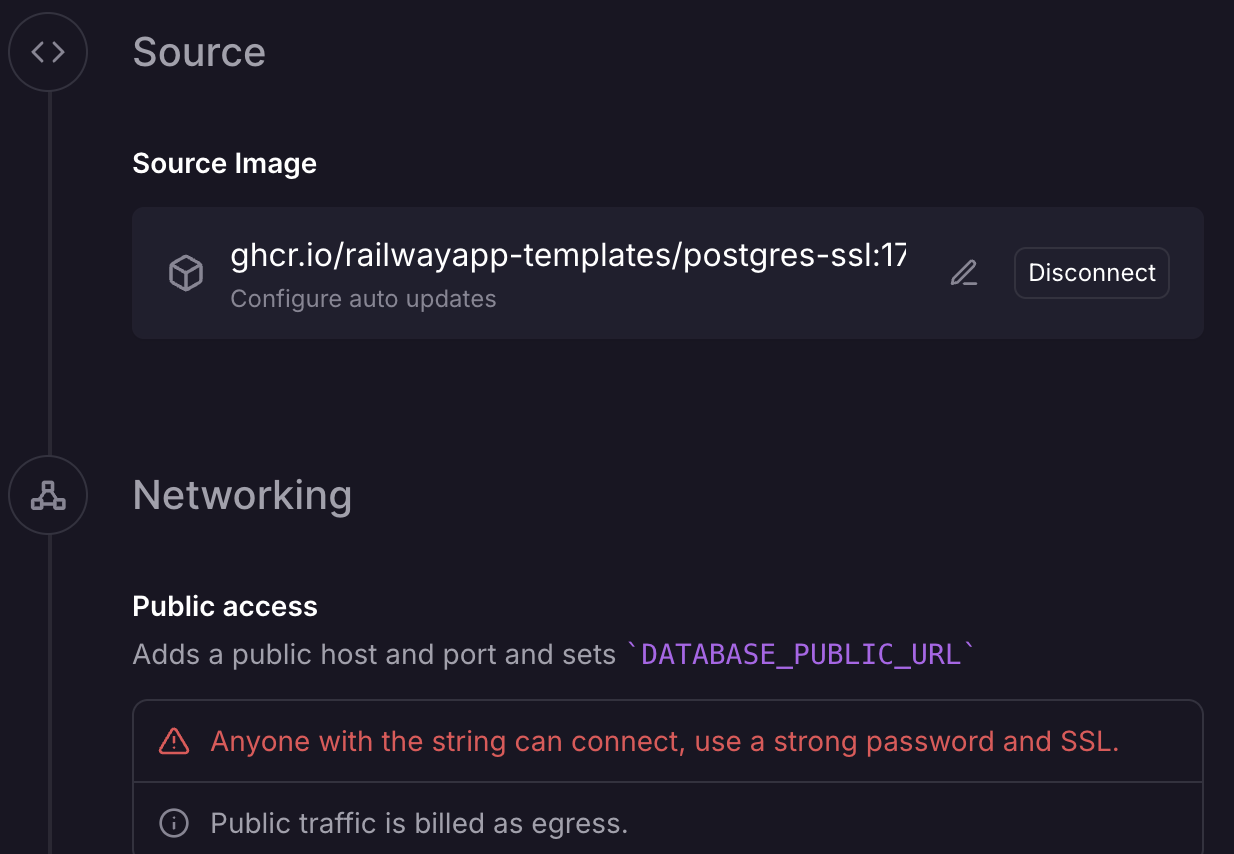Click the Networking section heading
The width and height of the screenshot is (1234, 854).
pos(242,495)
